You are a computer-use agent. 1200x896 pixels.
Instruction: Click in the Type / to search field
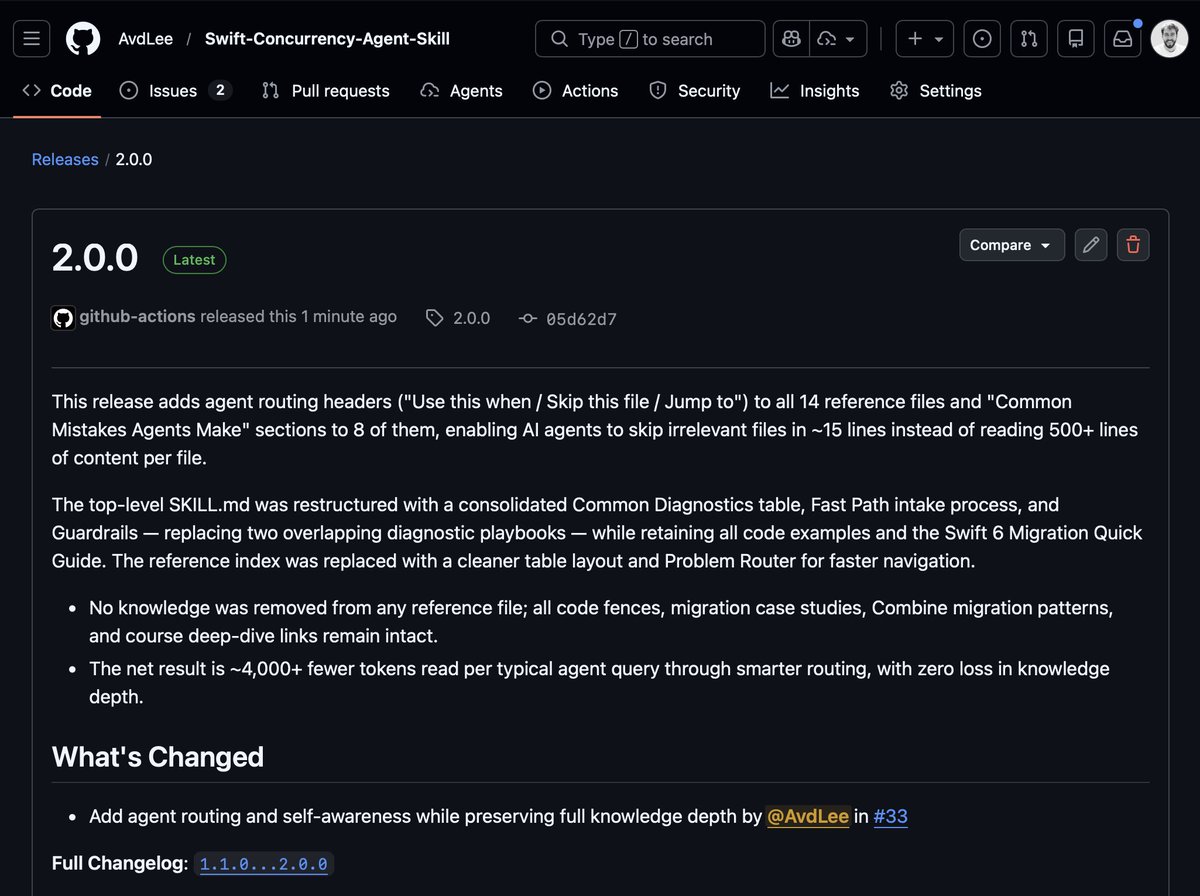(650, 39)
